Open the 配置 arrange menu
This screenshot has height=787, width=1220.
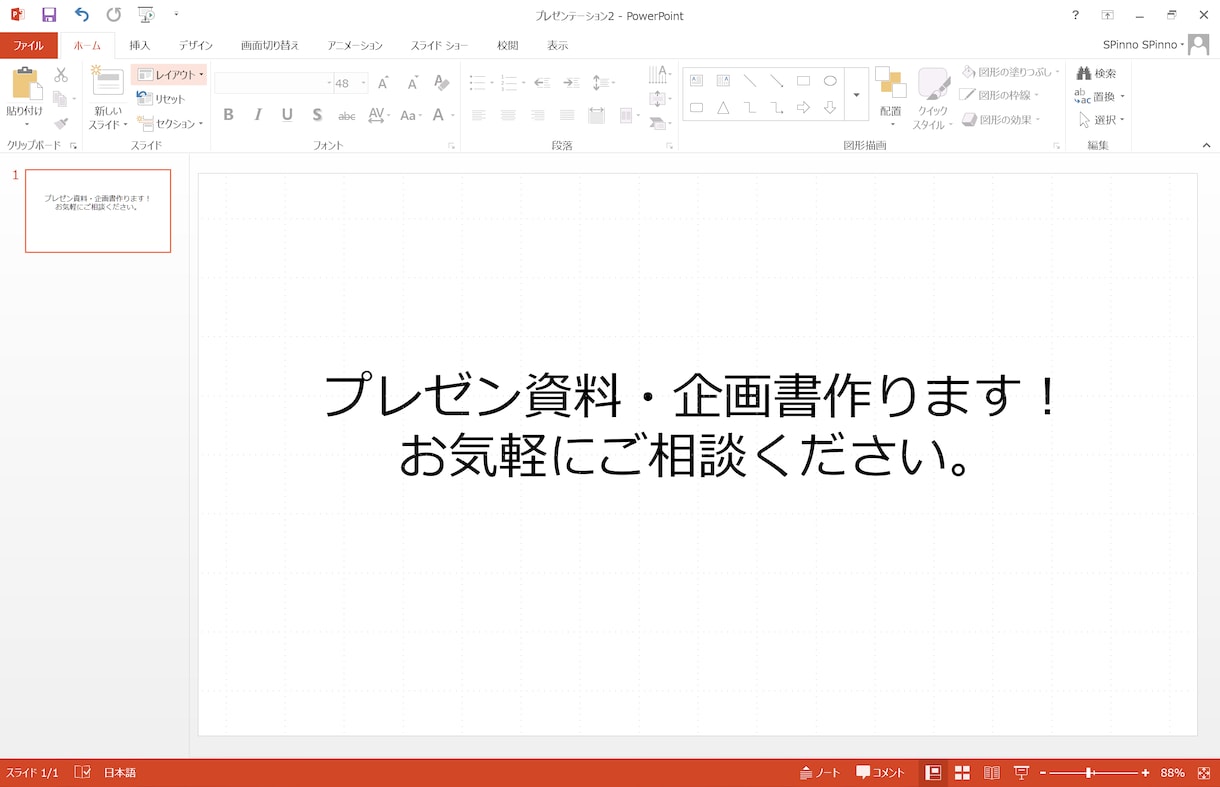[890, 98]
